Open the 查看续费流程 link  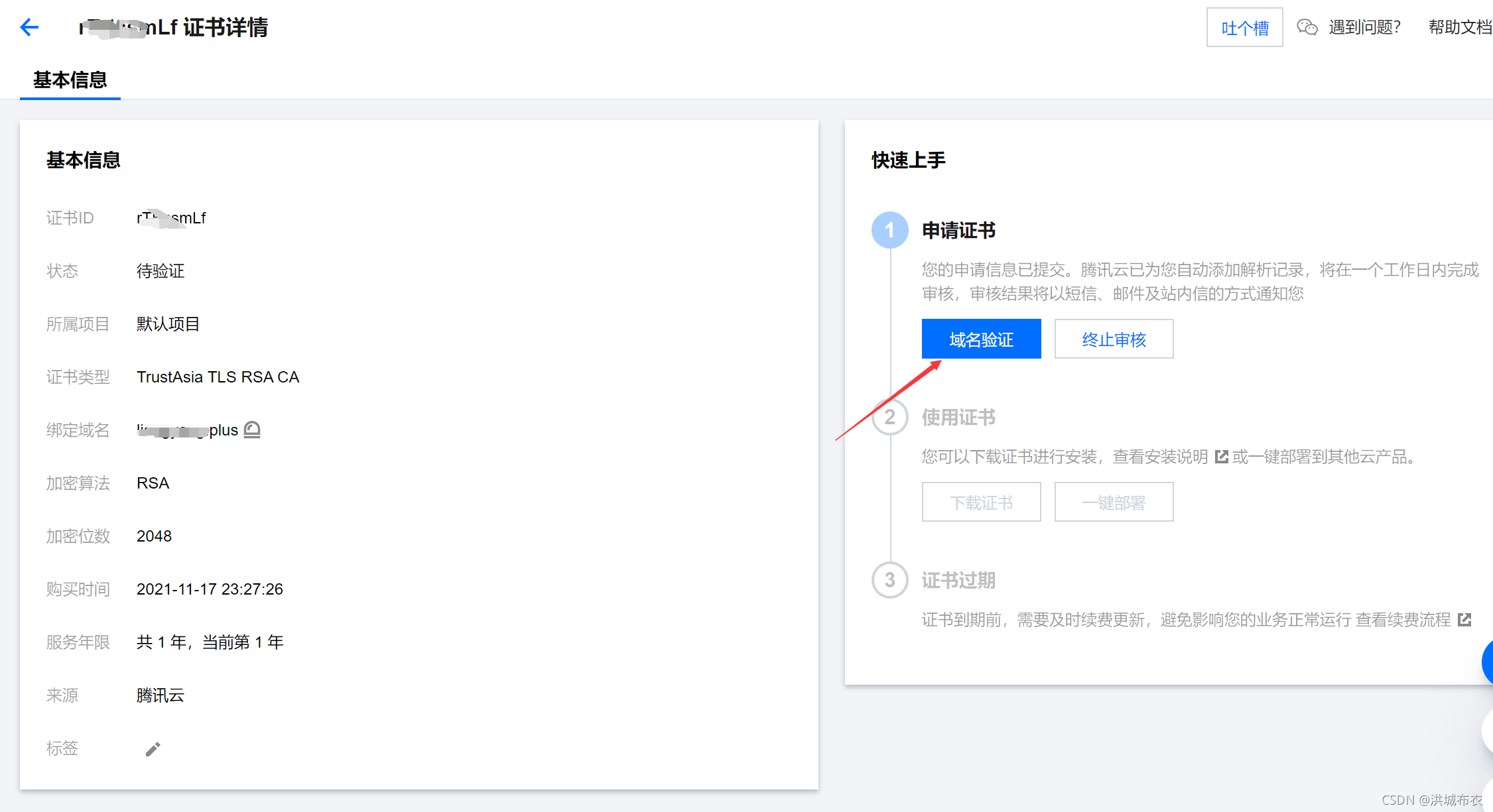click(1403, 620)
